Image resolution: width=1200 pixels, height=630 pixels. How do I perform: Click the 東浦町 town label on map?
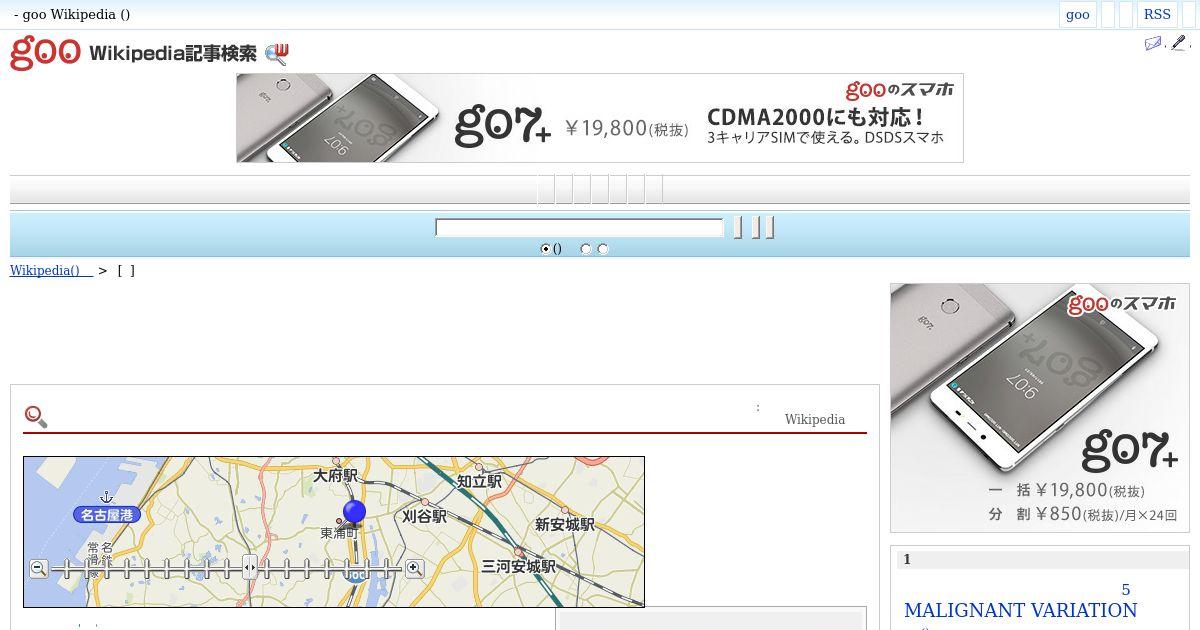point(339,534)
